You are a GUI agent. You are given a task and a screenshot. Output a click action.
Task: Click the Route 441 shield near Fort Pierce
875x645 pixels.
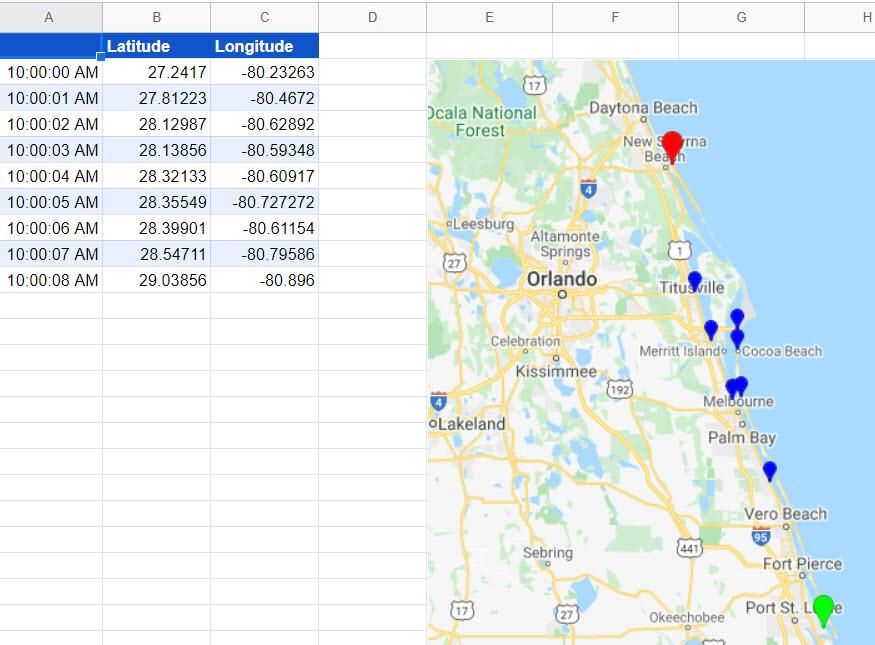(690, 548)
